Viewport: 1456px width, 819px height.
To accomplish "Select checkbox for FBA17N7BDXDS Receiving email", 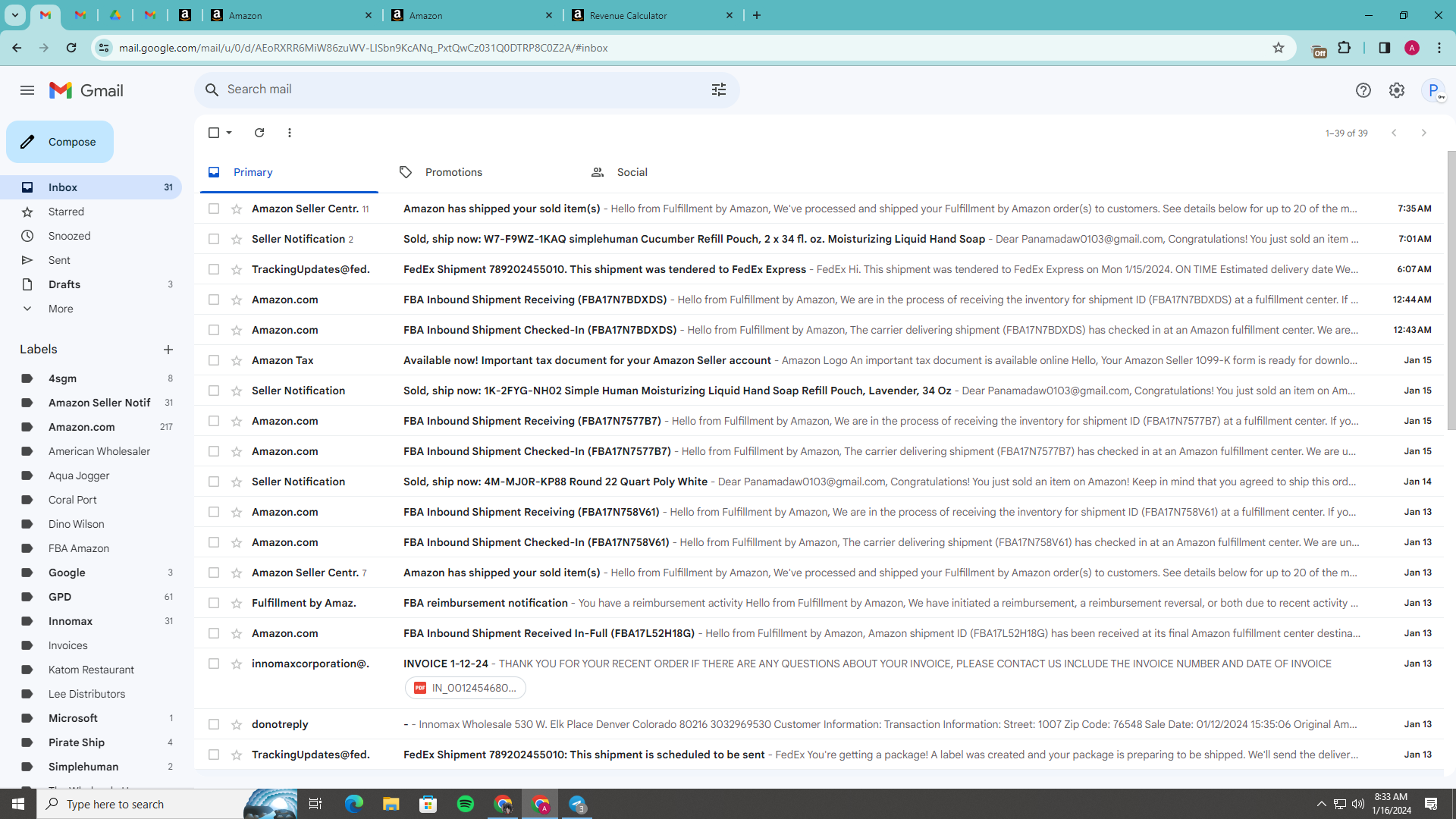I will click(214, 300).
